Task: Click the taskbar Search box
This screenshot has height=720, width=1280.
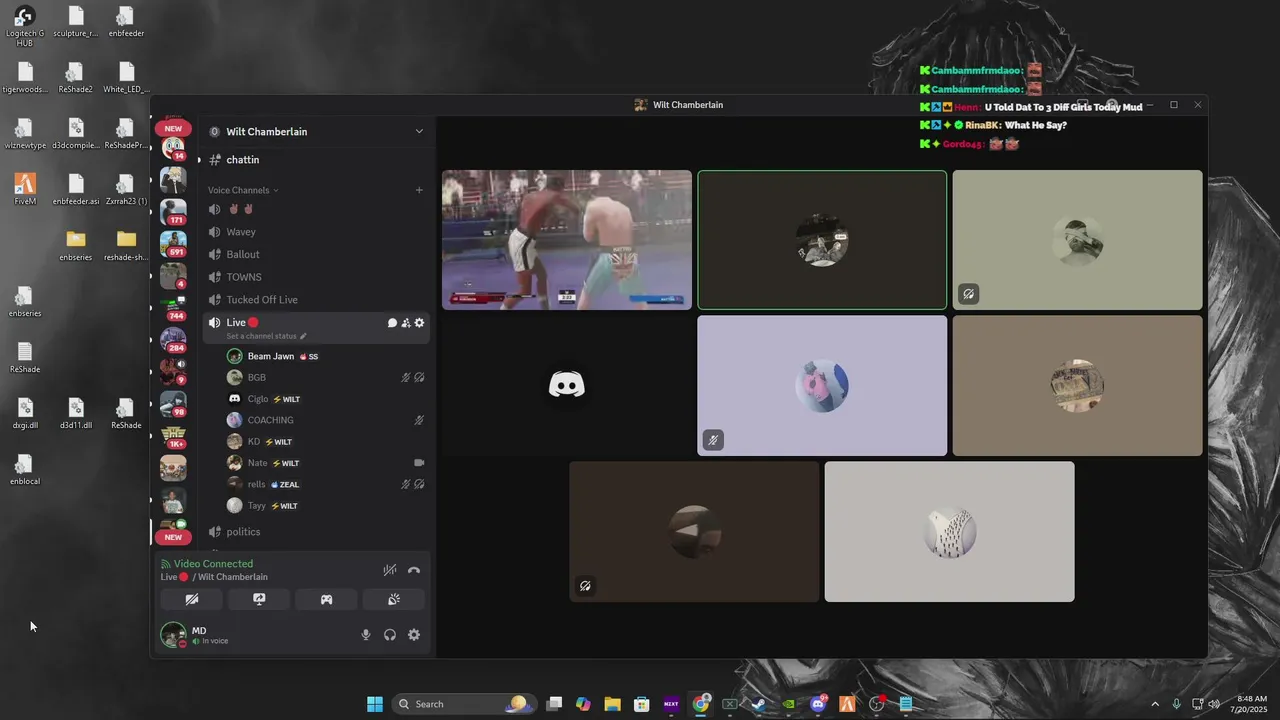Action: pos(463,704)
